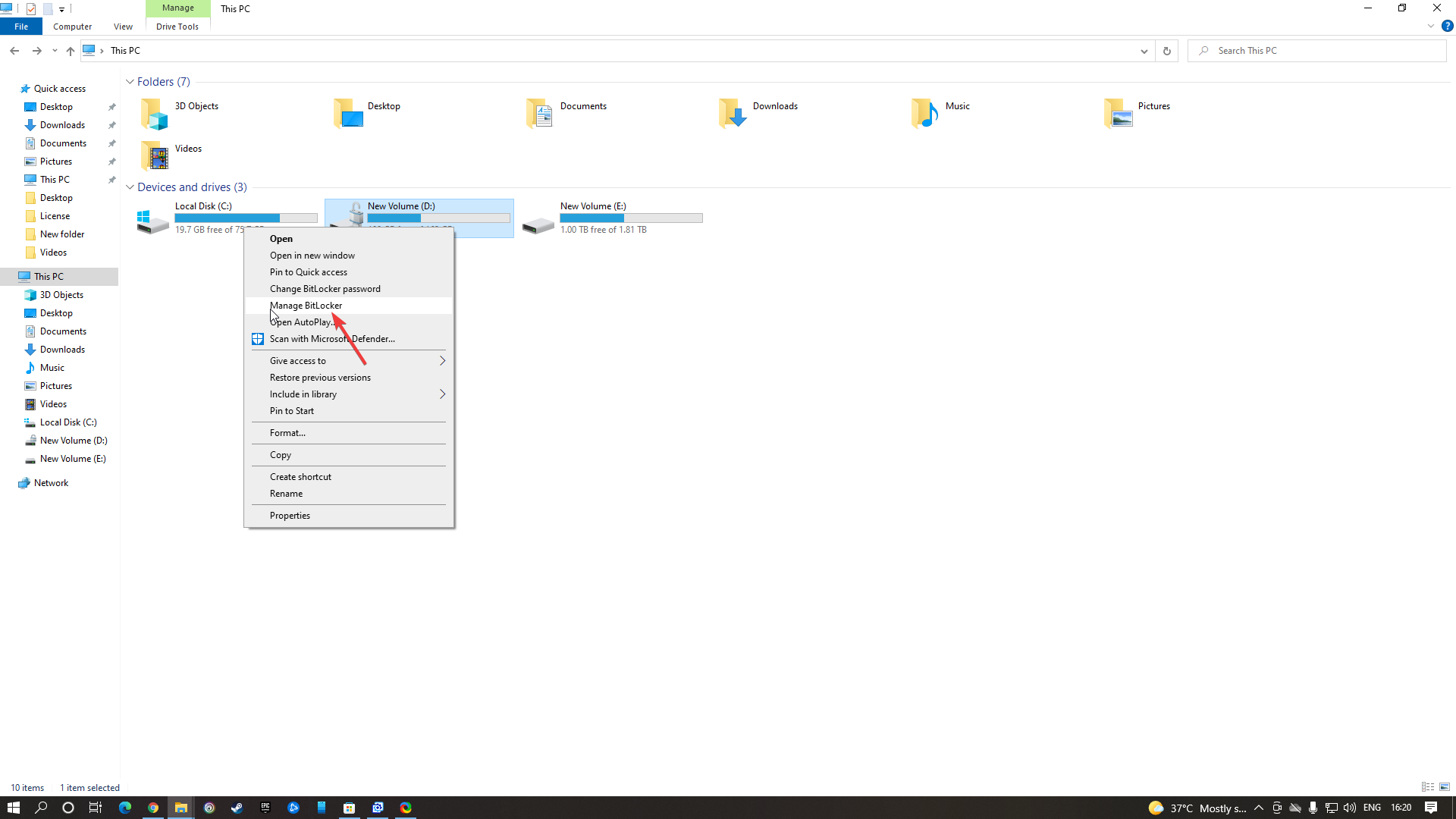
Task: Open the Music folder in the main pane
Action: click(957, 106)
